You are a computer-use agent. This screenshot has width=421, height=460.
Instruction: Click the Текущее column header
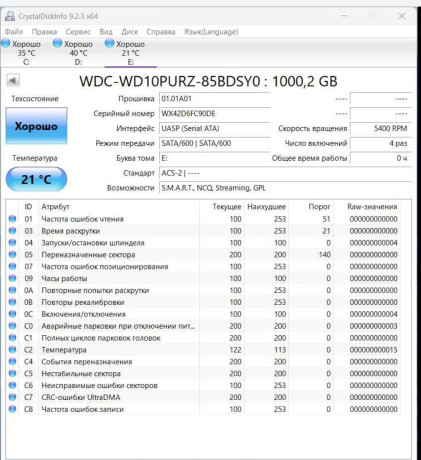coord(227,207)
